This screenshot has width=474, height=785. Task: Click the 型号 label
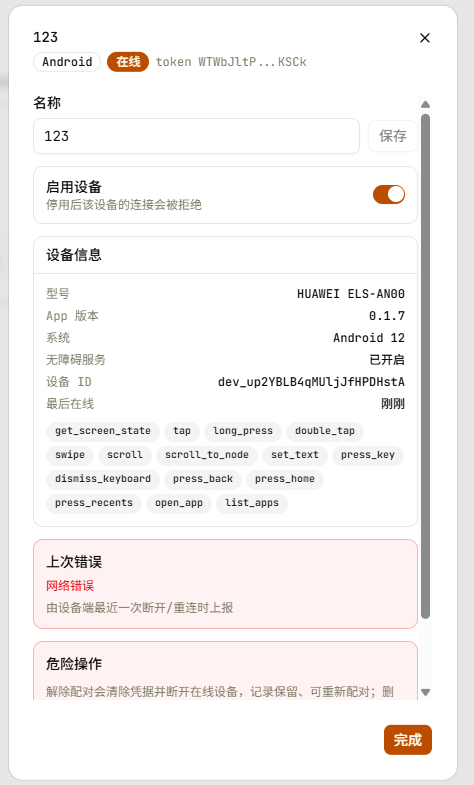(x=58, y=294)
